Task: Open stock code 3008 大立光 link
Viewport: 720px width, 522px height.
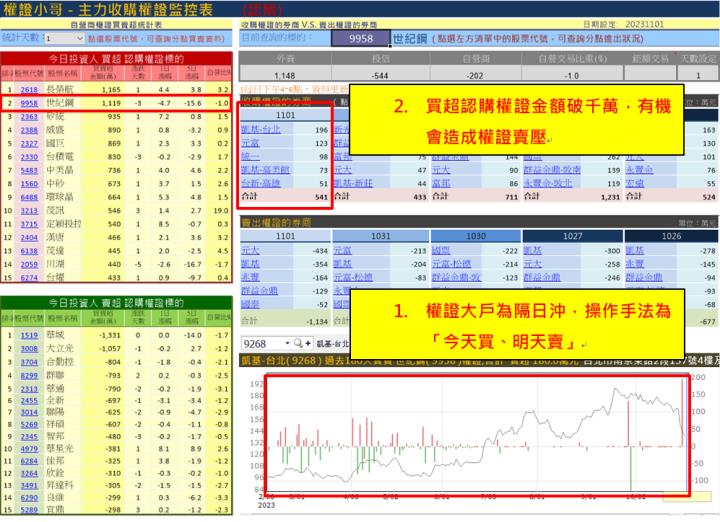Action: 29,349
